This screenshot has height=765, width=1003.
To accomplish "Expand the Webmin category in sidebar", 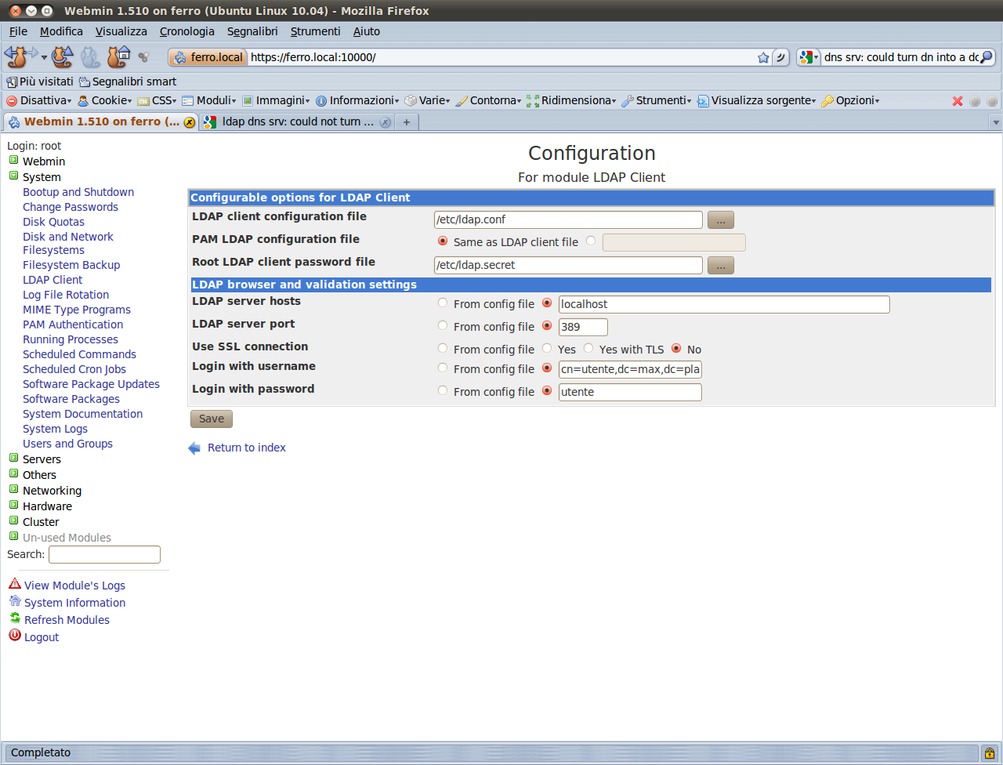I will [x=13, y=160].
